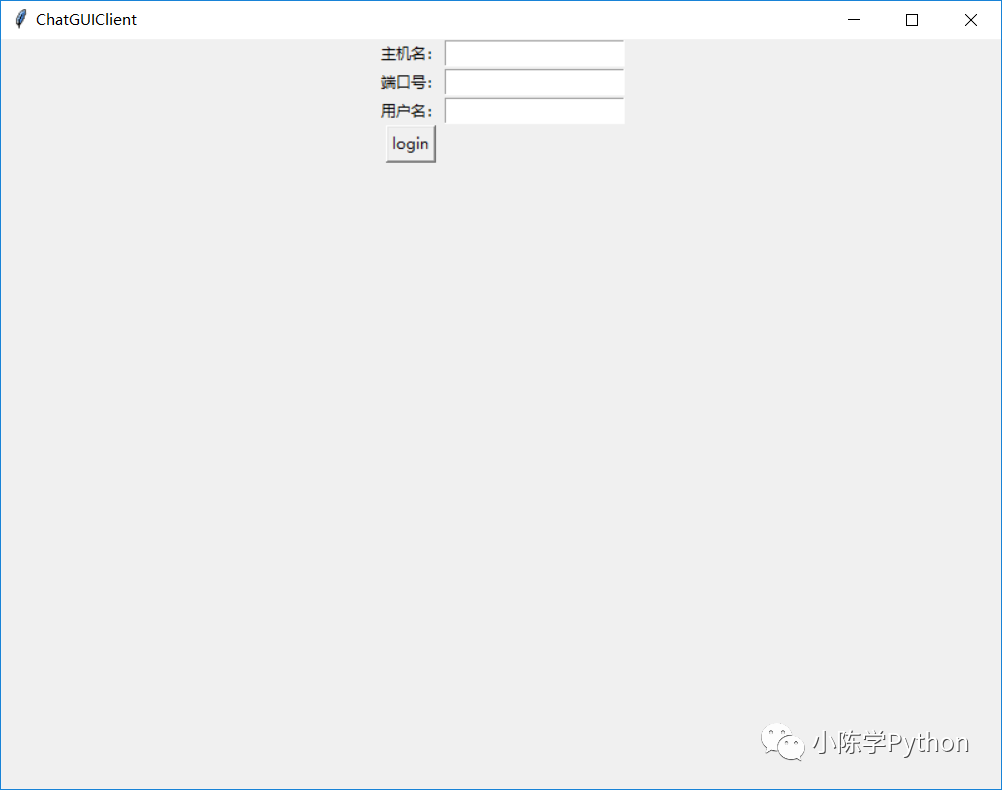Click the 用户名 label text
The width and height of the screenshot is (1002, 790).
tap(406, 111)
